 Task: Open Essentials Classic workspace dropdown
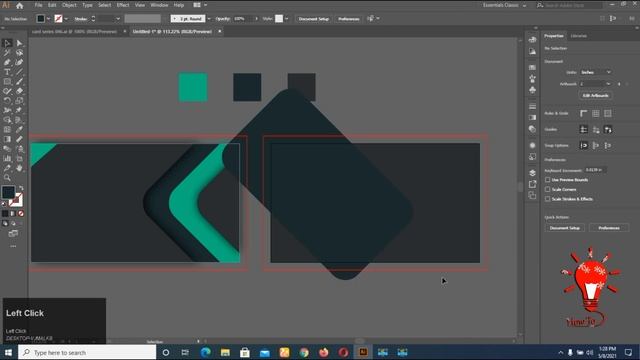(504, 5)
